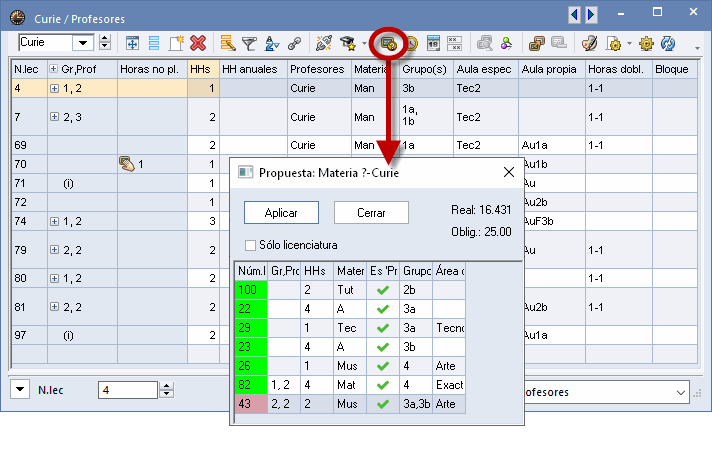The image size is (712, 452).
Task: Click the chain link icon in toolbar
Action: point(294,43)
